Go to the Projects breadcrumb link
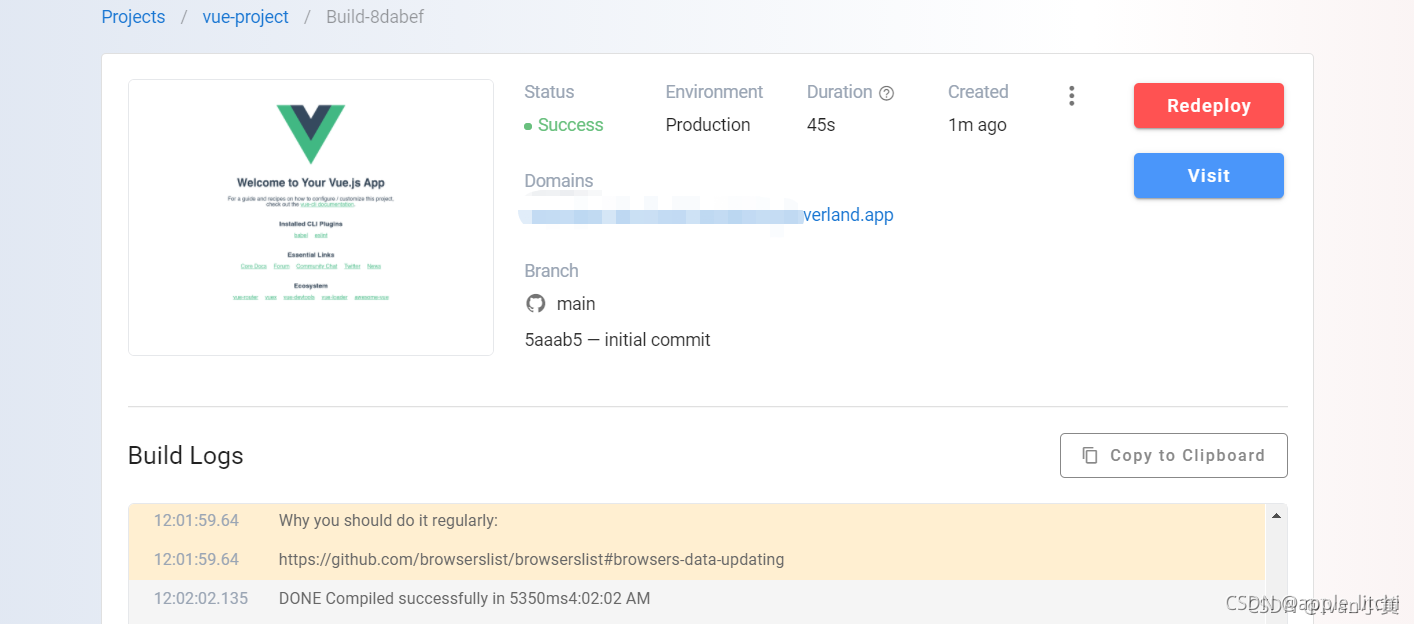Screen dimensions: 1414x624 pyautogui.click(x=133, y=17)
